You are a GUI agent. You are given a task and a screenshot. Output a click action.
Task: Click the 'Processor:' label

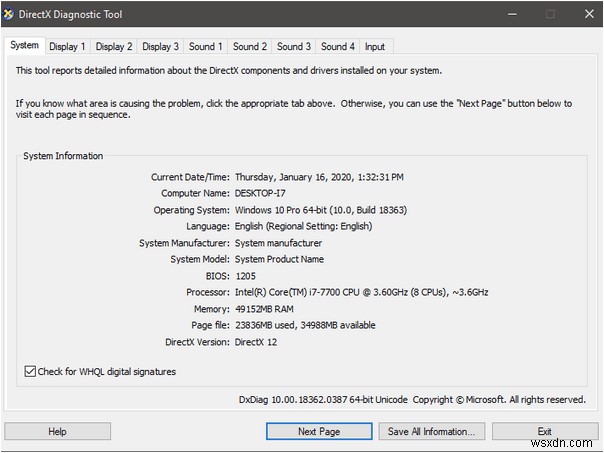coord(208,292)
